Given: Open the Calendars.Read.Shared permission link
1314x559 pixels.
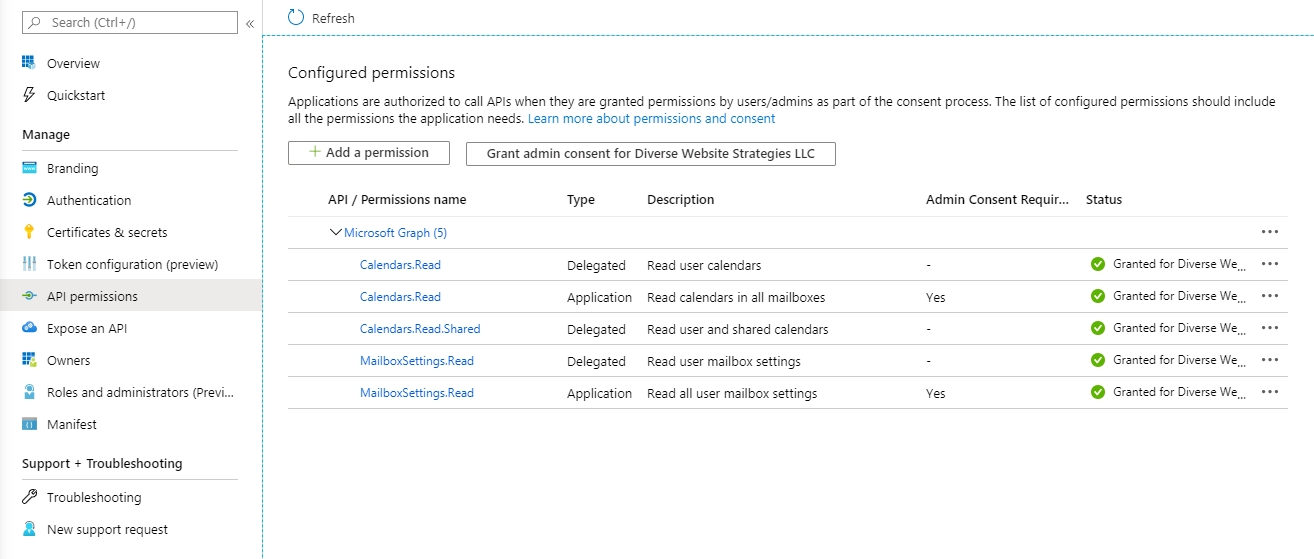Looking at the screenshot, I should [x=420, y=328].
